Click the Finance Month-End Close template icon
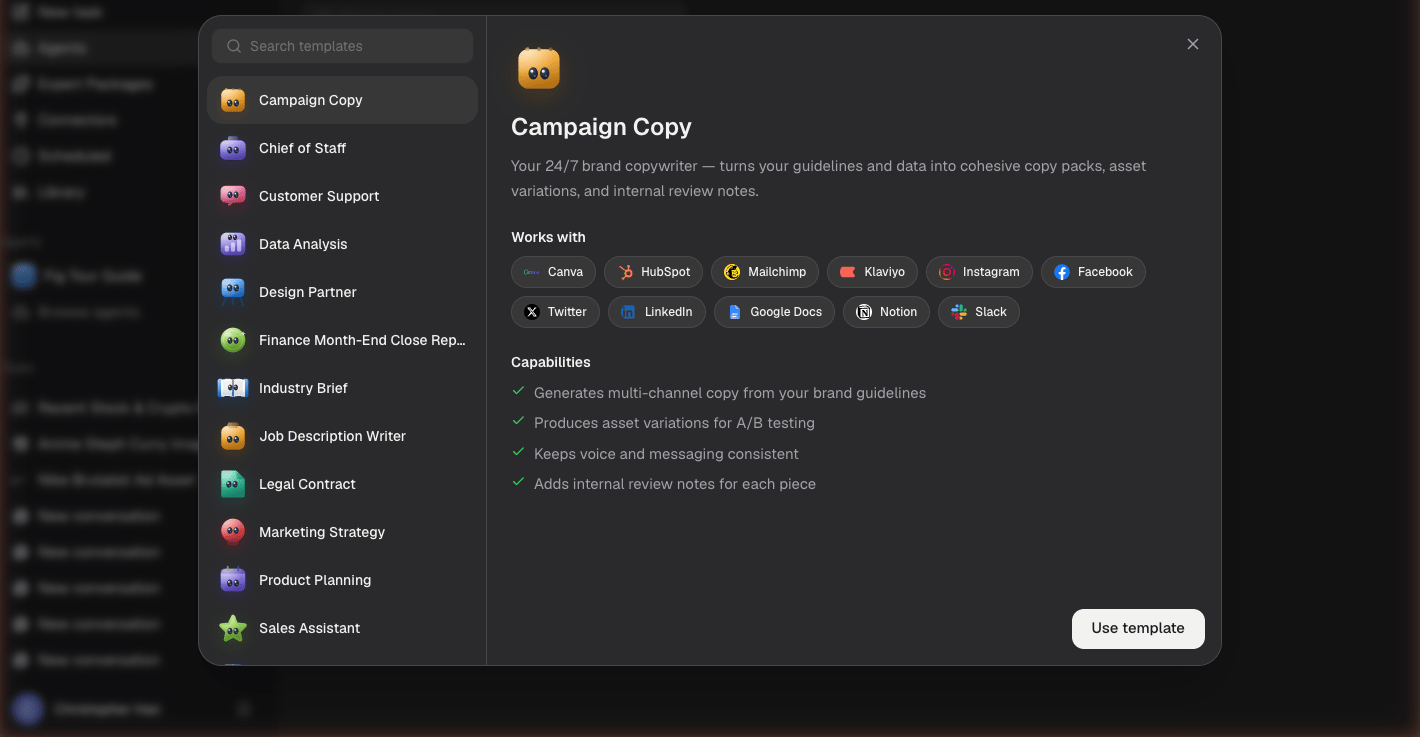Image resolution: width=1420 pixels, height=737 pixels. pos(233,340)
